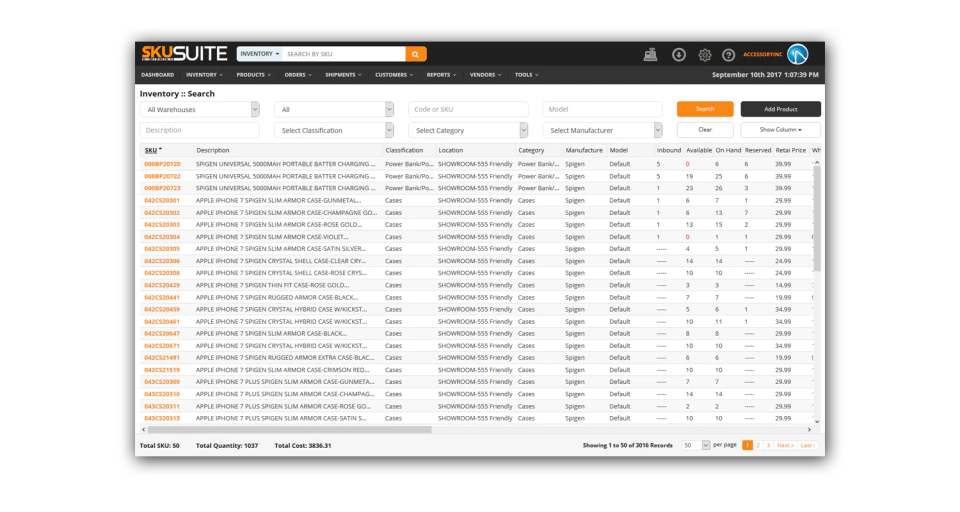
Task: Click the Clear button
Action: click(705, 130)
